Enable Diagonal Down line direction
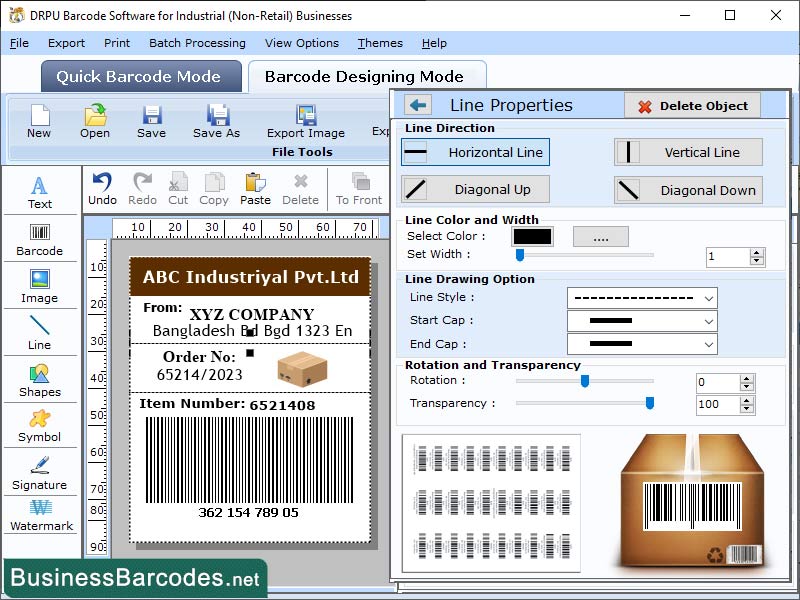This screenshot has height=600, width=800. tap(688, 190)
